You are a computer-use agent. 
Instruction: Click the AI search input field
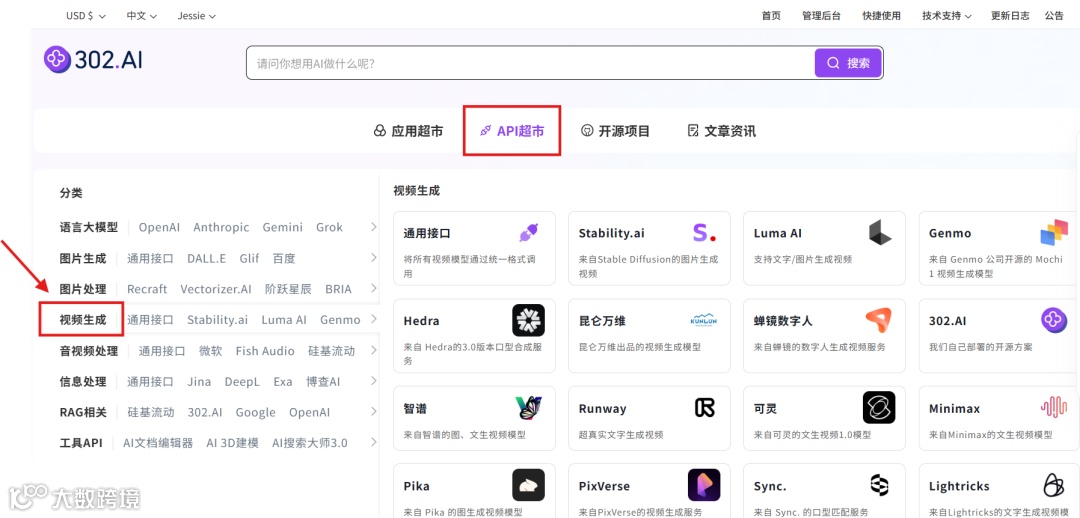(530, 63)
